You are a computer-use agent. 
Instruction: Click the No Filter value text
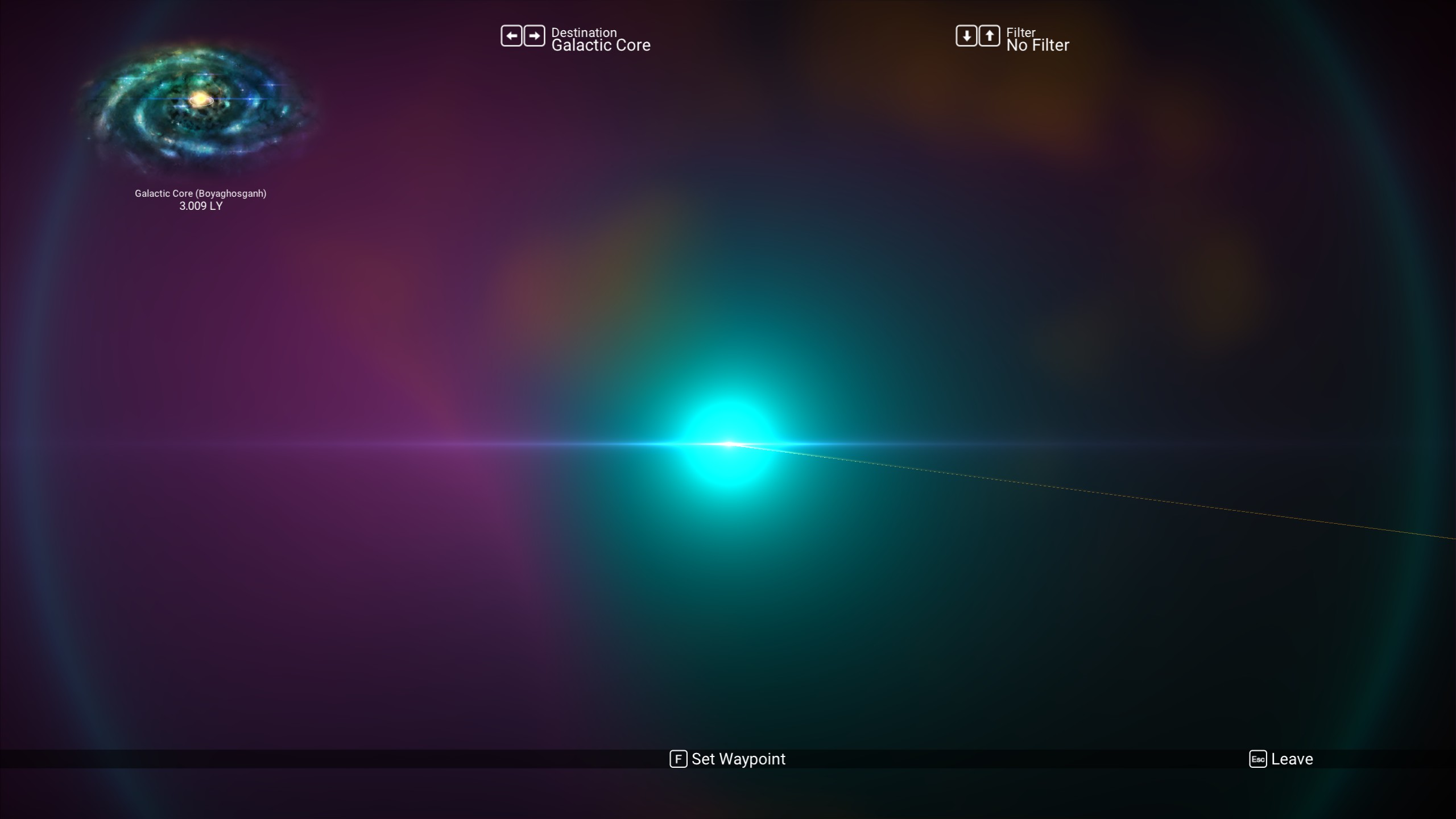point(1037,45)
